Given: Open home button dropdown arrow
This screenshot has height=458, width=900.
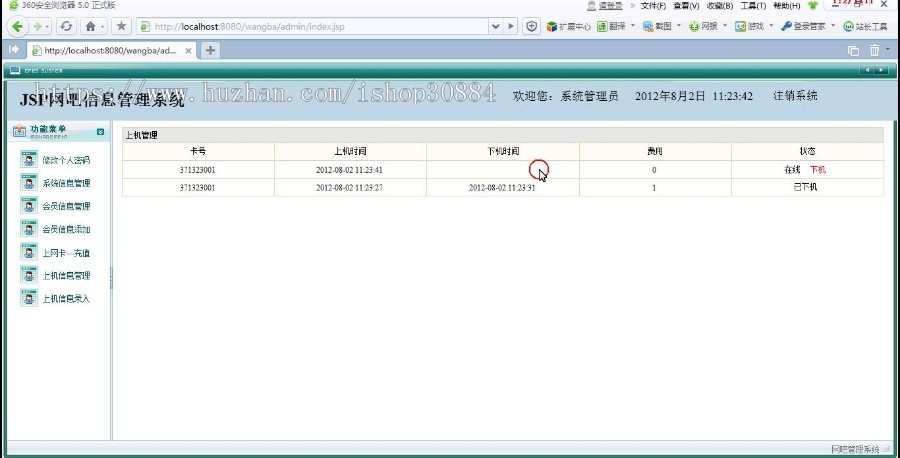Looking at the screenshot, I should tap(102, 26).
